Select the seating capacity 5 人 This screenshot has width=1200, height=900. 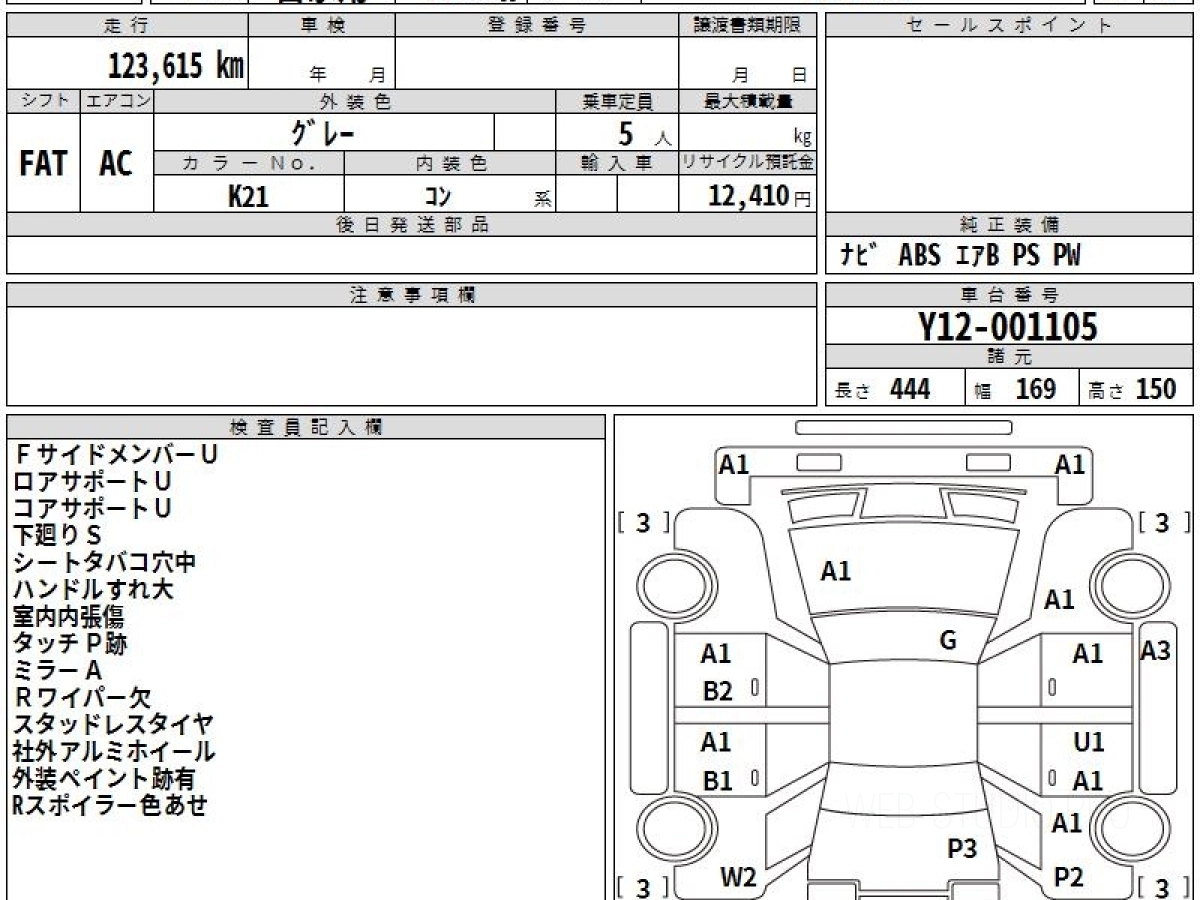(x=644, y=134)
